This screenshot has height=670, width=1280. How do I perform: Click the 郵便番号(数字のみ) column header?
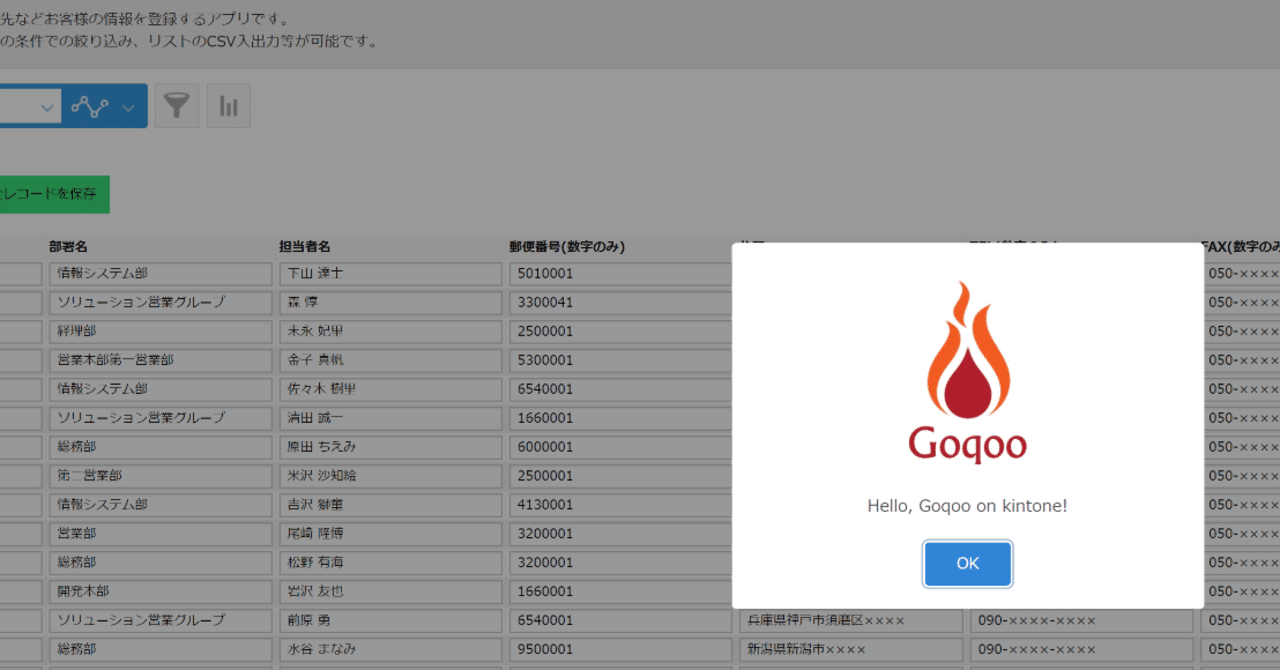(x=566, y=246)
